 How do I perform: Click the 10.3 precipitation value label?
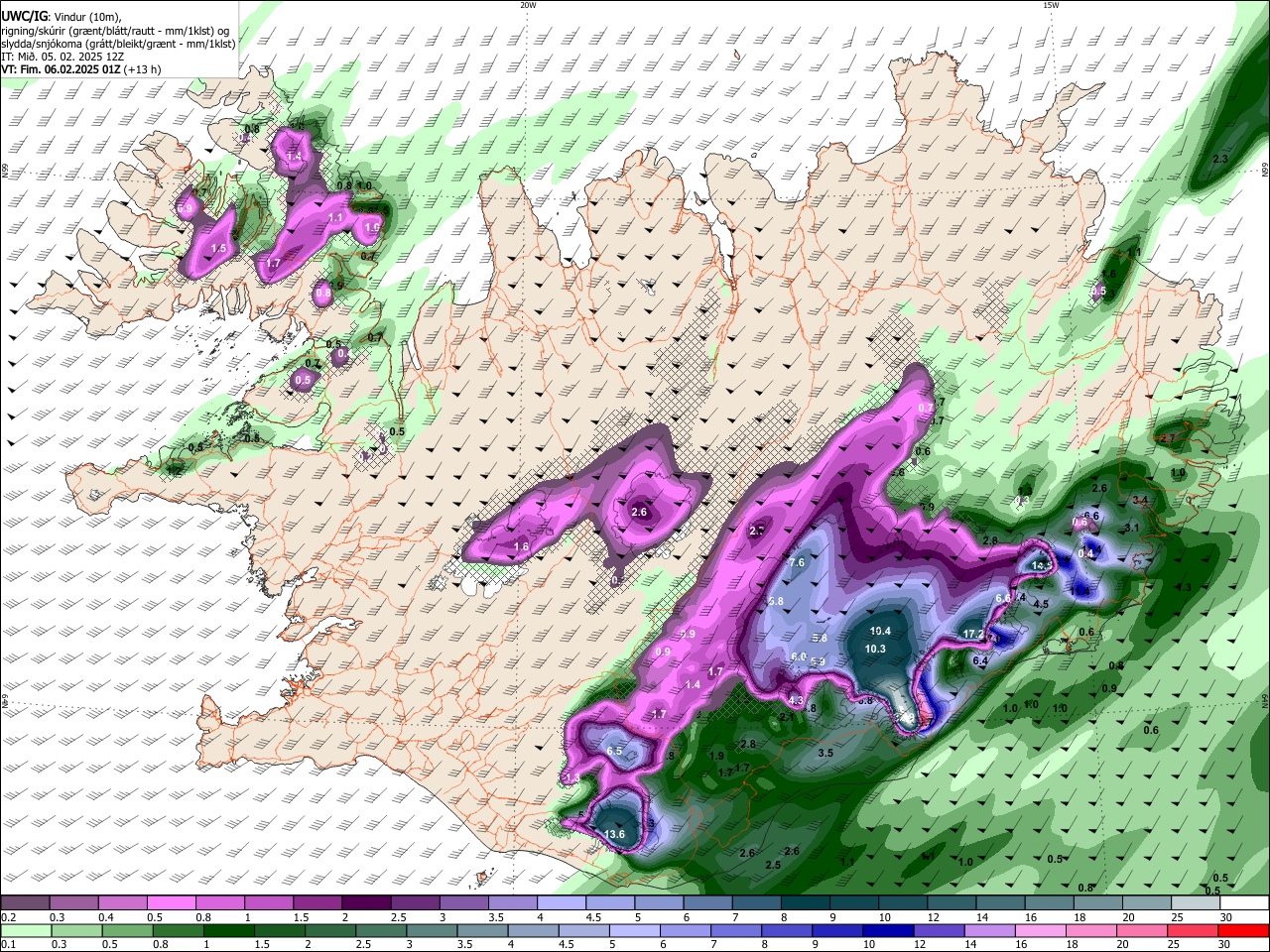point(875,649)
